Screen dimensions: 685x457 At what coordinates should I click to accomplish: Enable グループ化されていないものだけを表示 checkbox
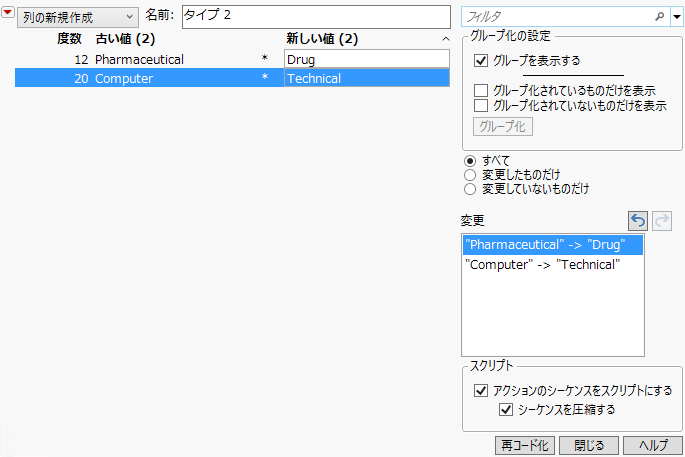tap(481, 105)
